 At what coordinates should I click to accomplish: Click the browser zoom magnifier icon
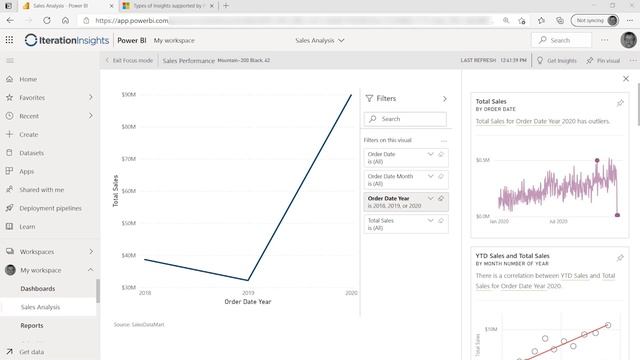(x=506, y=20)
